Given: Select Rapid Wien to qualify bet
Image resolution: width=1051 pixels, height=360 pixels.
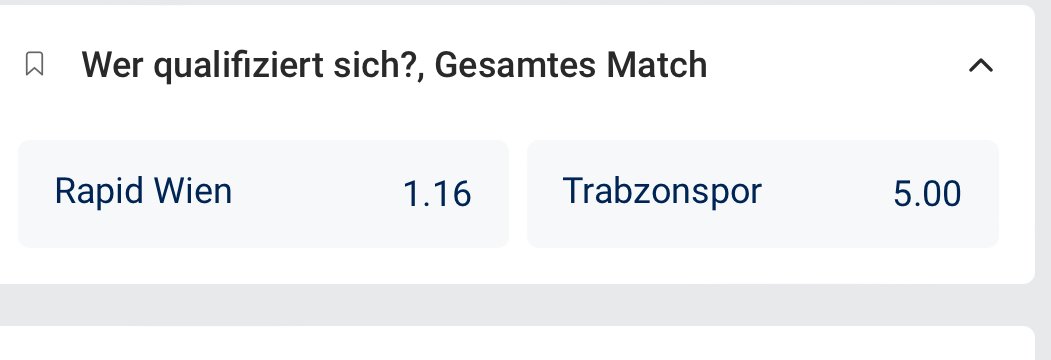Looking at the screenshot, I should (x=263, y=194).
